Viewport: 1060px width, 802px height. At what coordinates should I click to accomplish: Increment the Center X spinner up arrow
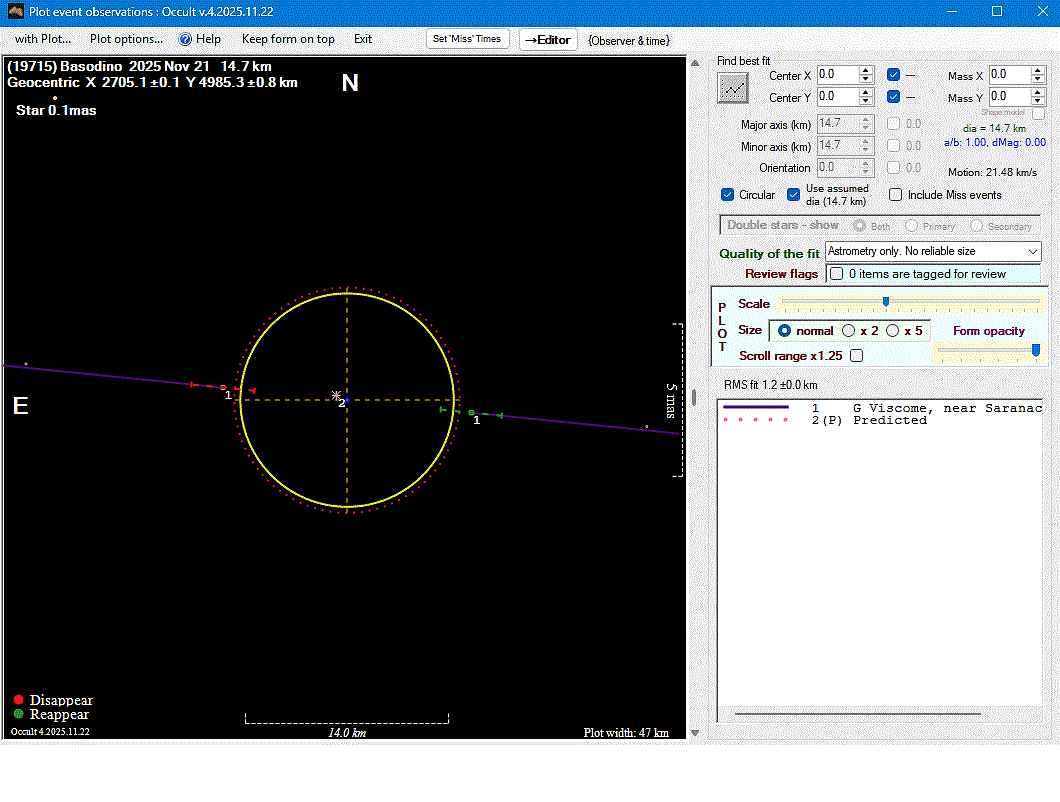866,71
